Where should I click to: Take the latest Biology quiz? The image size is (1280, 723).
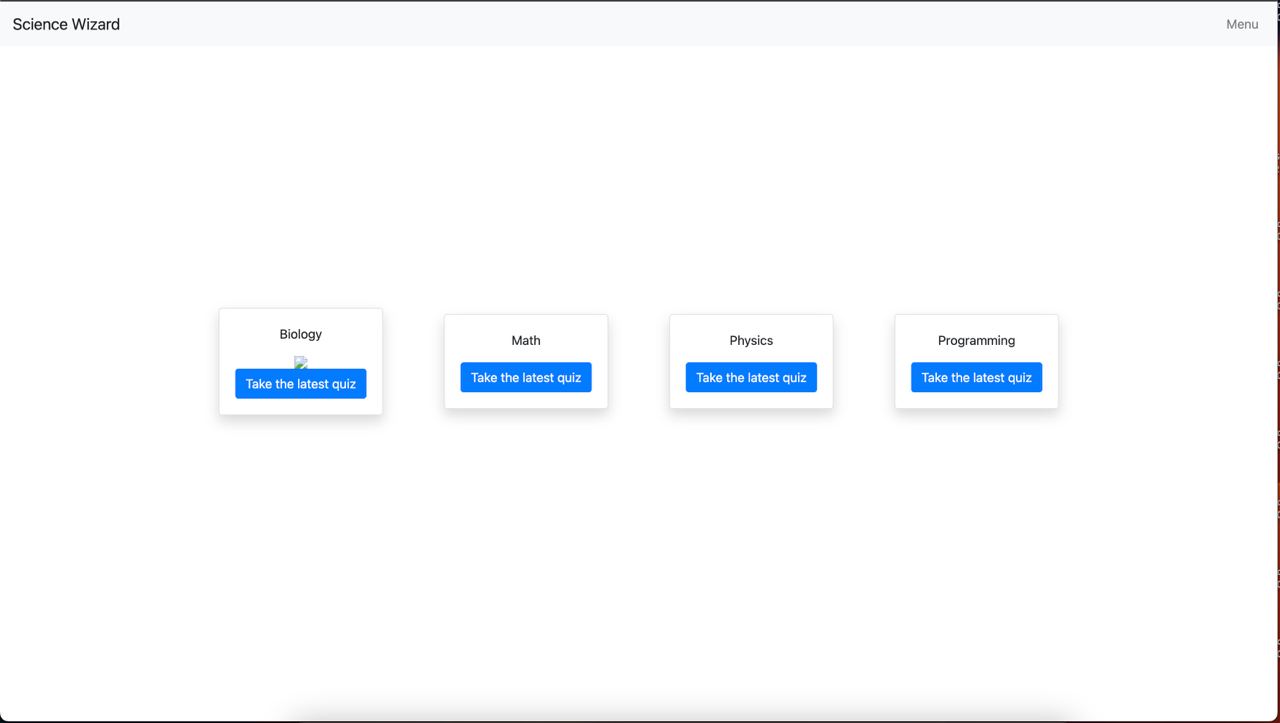301,384
